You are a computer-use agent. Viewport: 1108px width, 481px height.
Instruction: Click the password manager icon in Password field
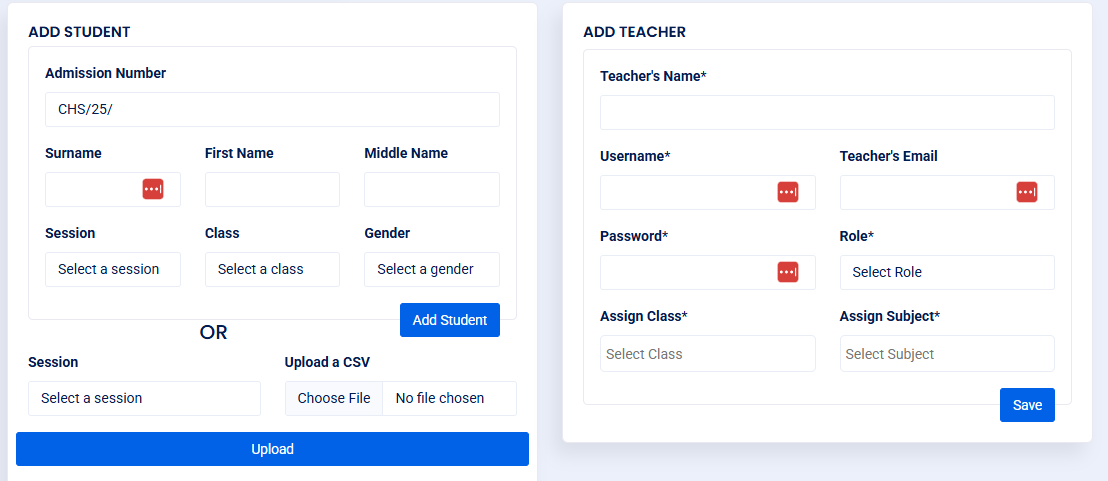[788, 272]
